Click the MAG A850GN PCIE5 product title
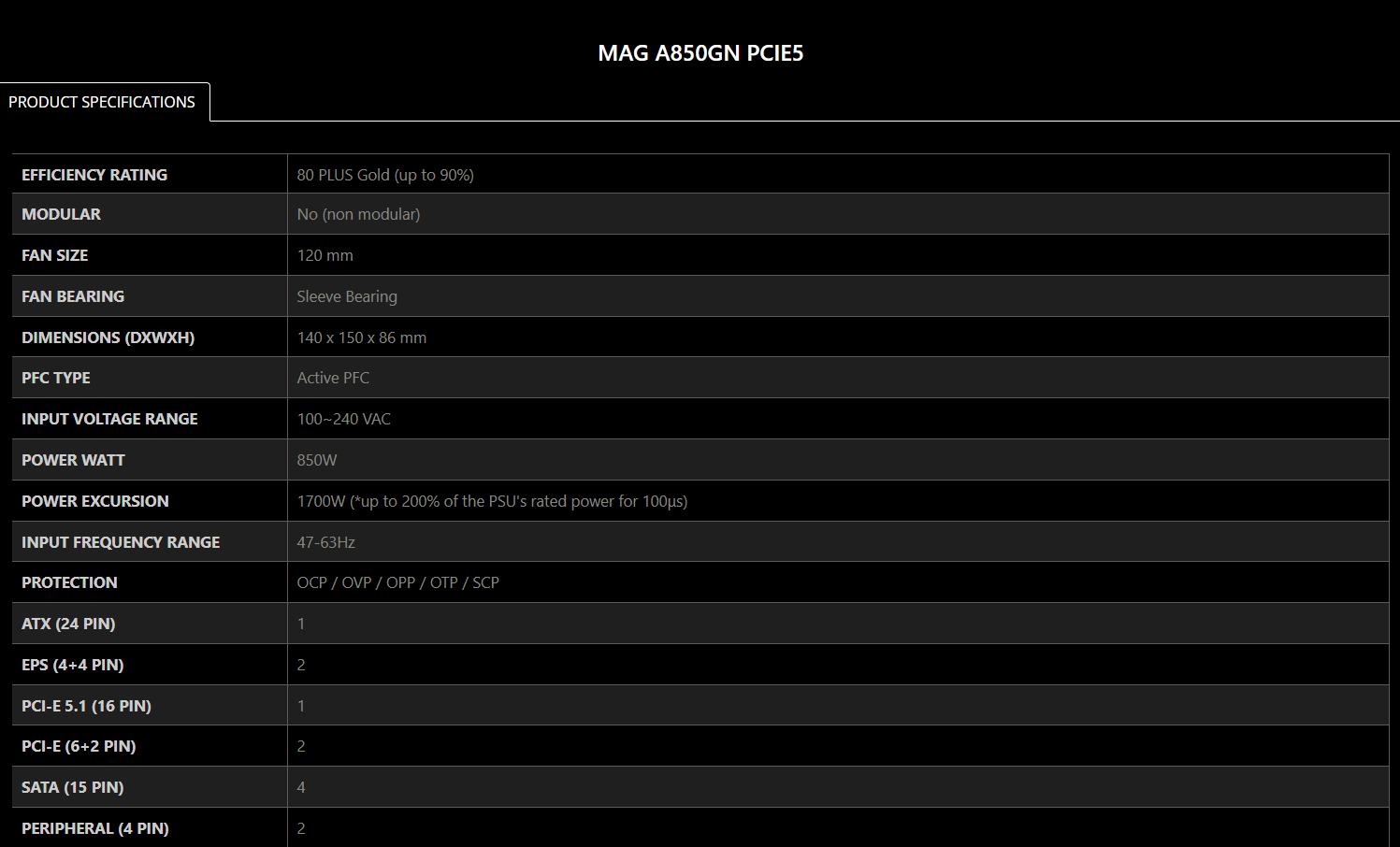Image resolution: width=1400 pixels, height=847 pixels. 700,53
